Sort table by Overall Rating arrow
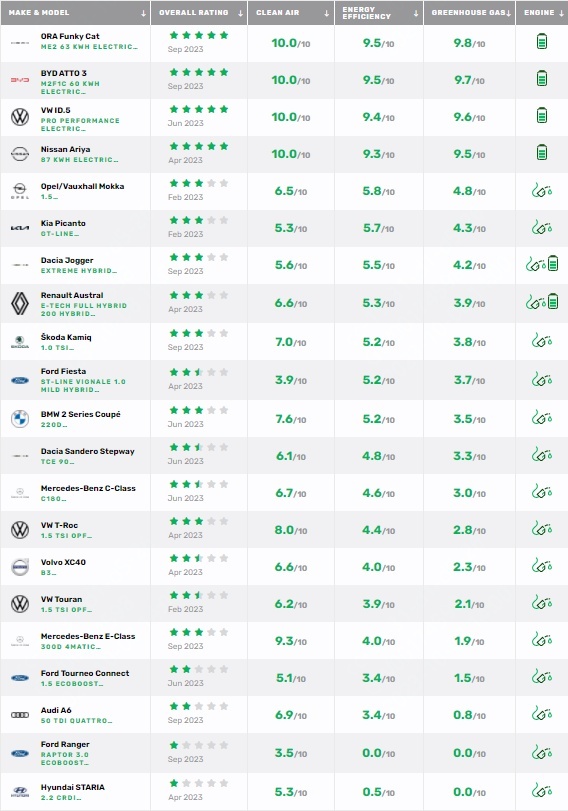568x811 pixels. click(x=241, y=13)
